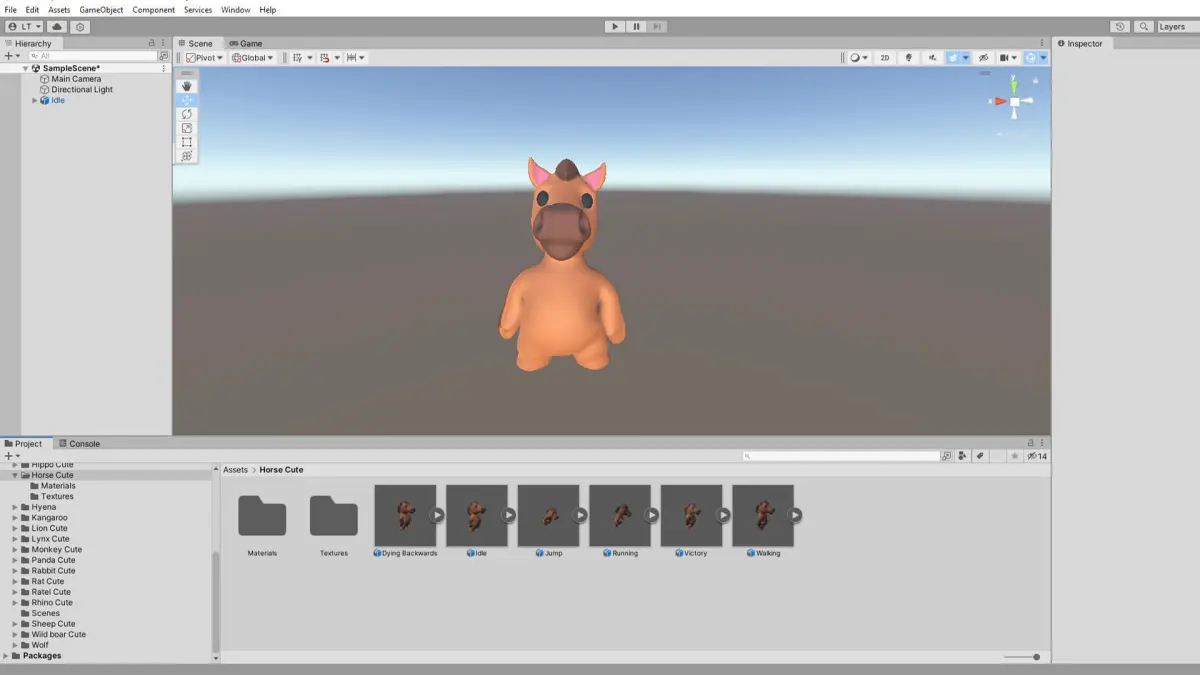Open the Gizmos dropdown arrow
Screen dimensions: 1200x675
[1044, 58]
